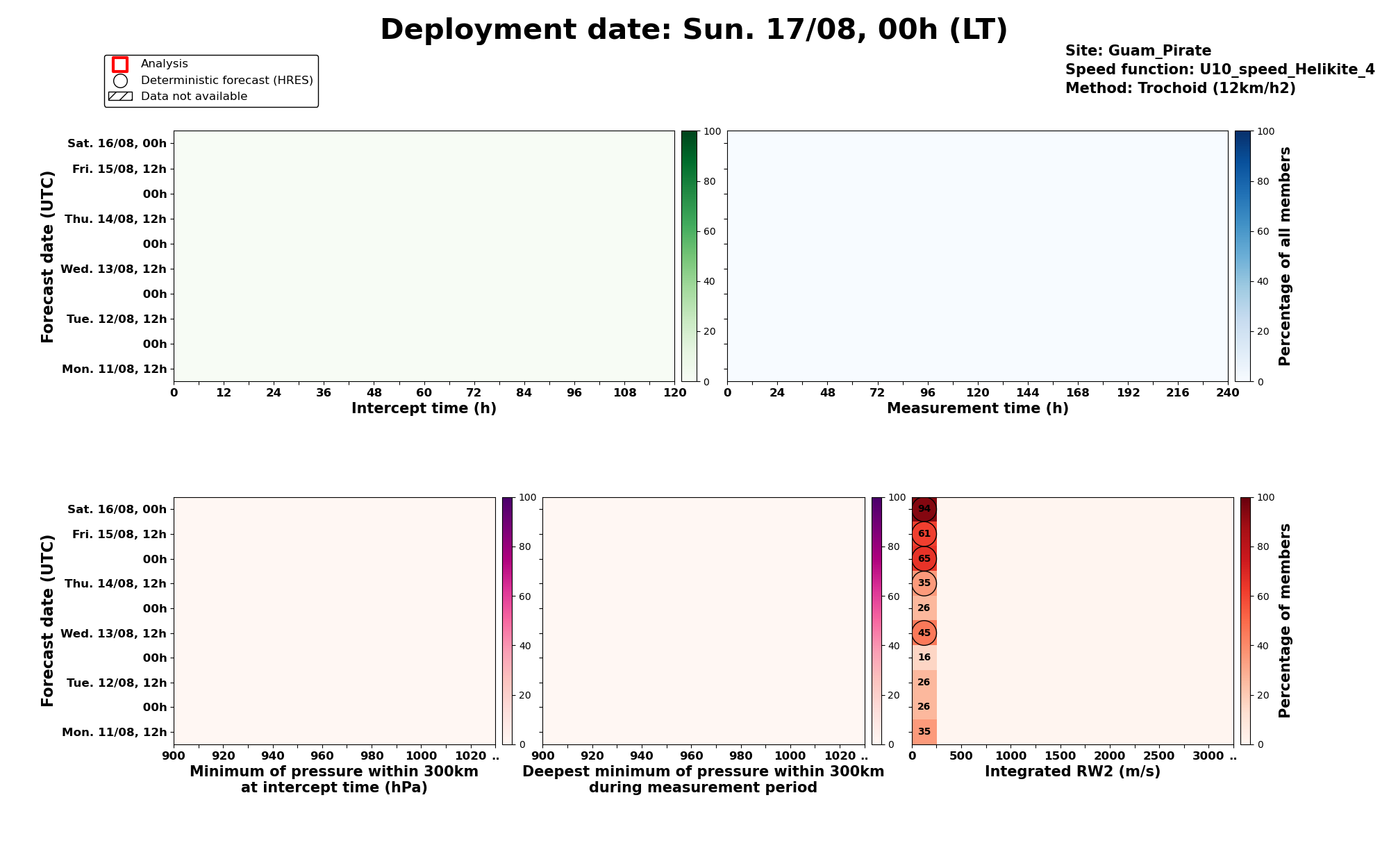Click the 'Percentage of members' label beside the red colorbar

tap(1285, 621)
